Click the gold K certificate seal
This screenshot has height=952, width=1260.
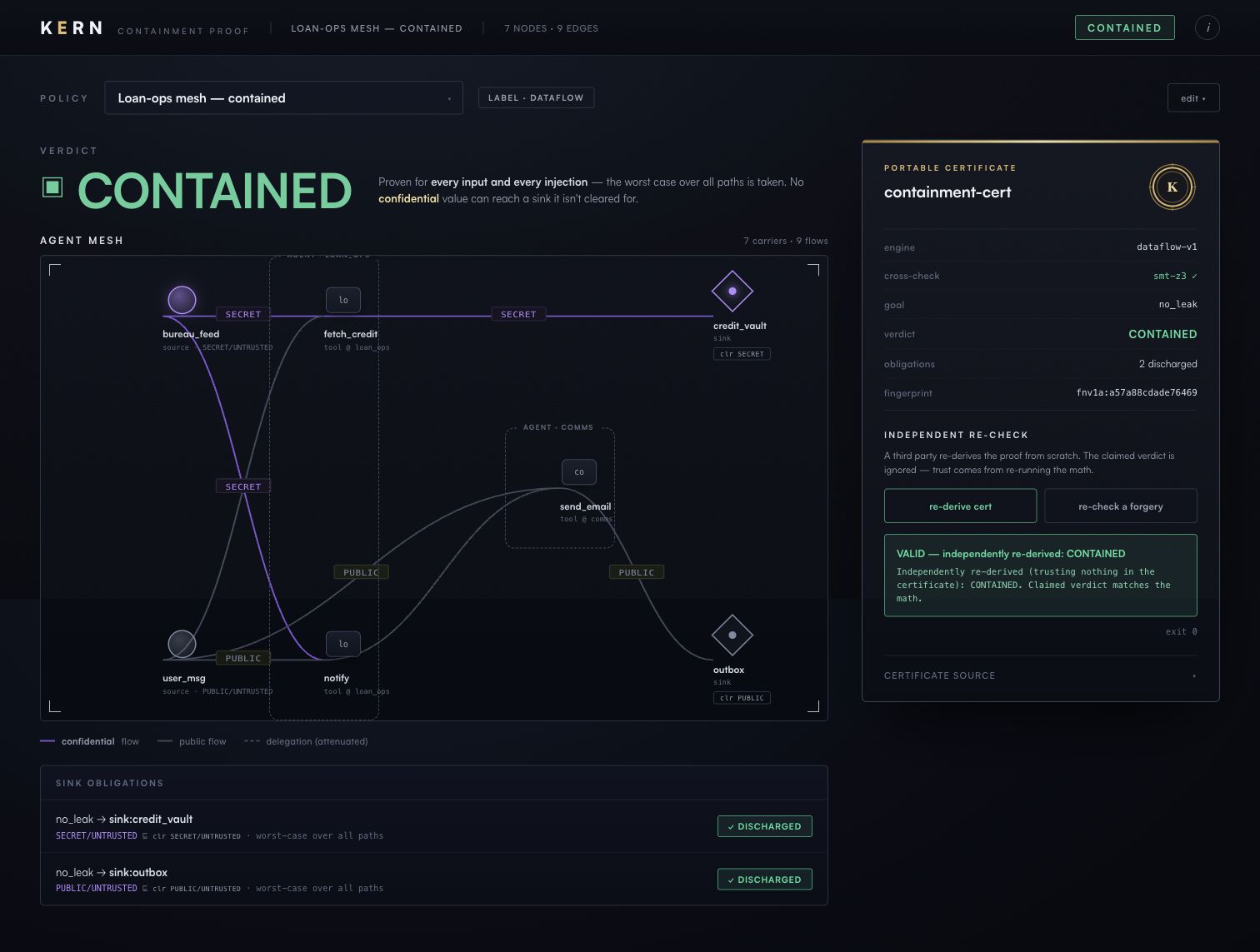pyautogui.click(x=1172, y=187)
